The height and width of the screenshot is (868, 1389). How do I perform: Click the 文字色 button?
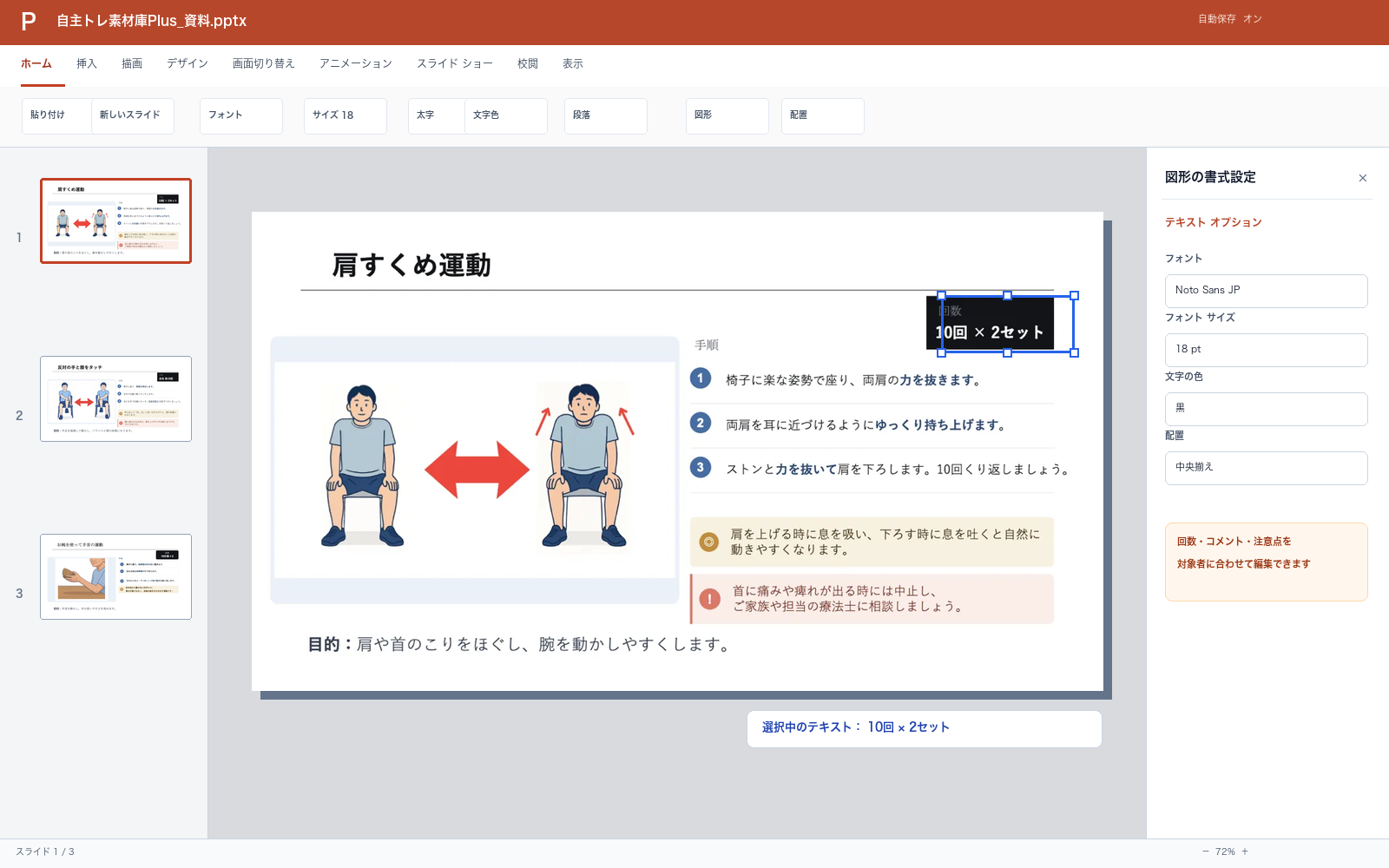(x=506, y=115)
